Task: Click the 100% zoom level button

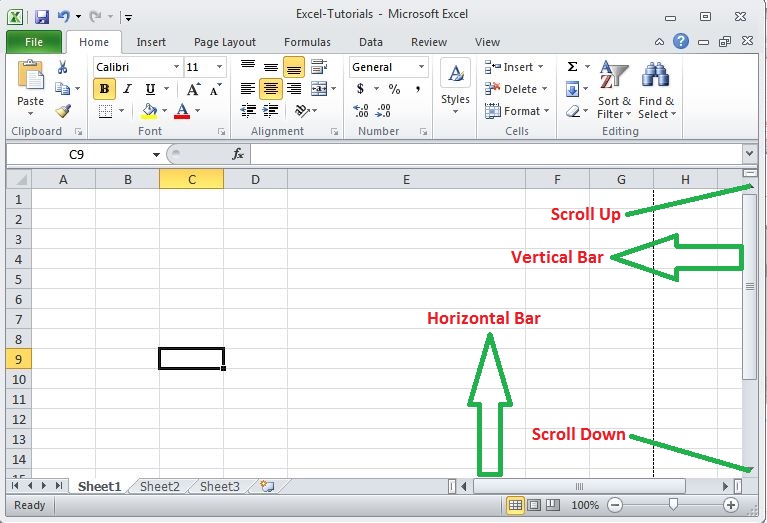Action: (585, 505)
